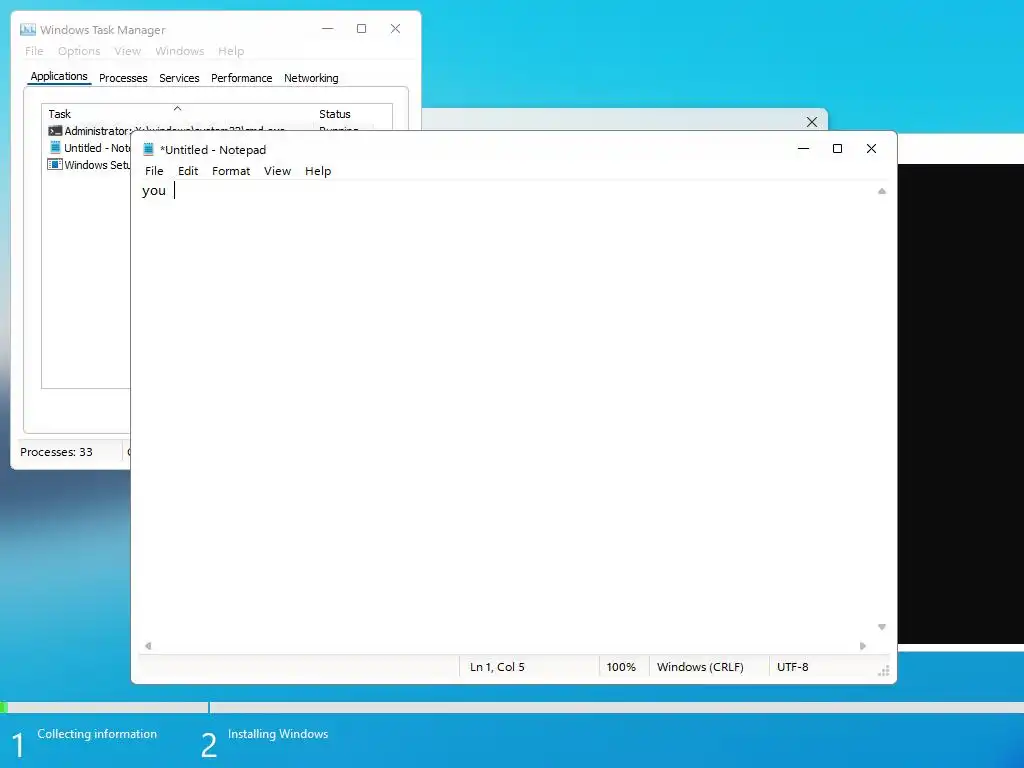Click the black command prompt window area
Screen dimensions: 1024x768
(x=961, y=404)
